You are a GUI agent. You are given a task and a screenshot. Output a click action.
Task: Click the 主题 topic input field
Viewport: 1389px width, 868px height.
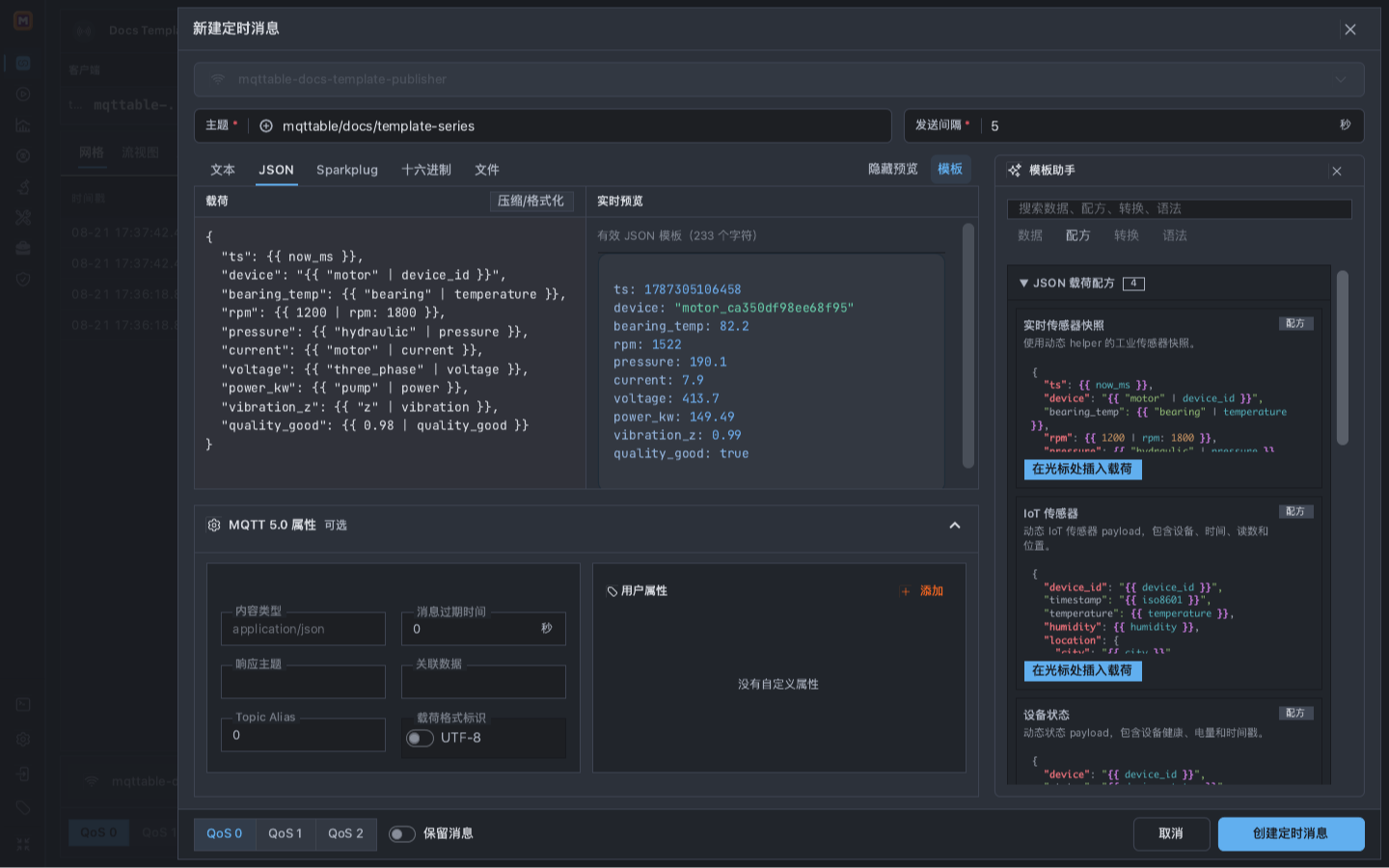coord(543,126)
